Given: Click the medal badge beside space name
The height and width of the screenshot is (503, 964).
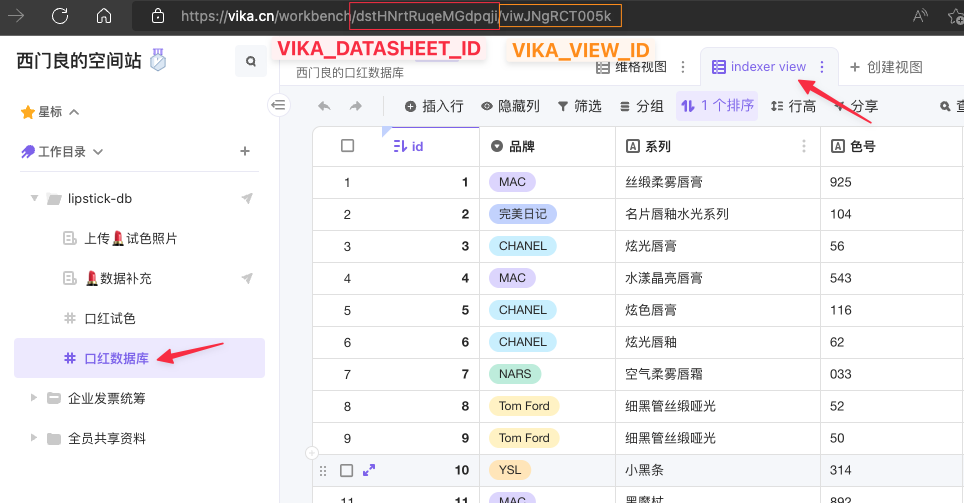Looking at the screenshot, I should [158, 60].
